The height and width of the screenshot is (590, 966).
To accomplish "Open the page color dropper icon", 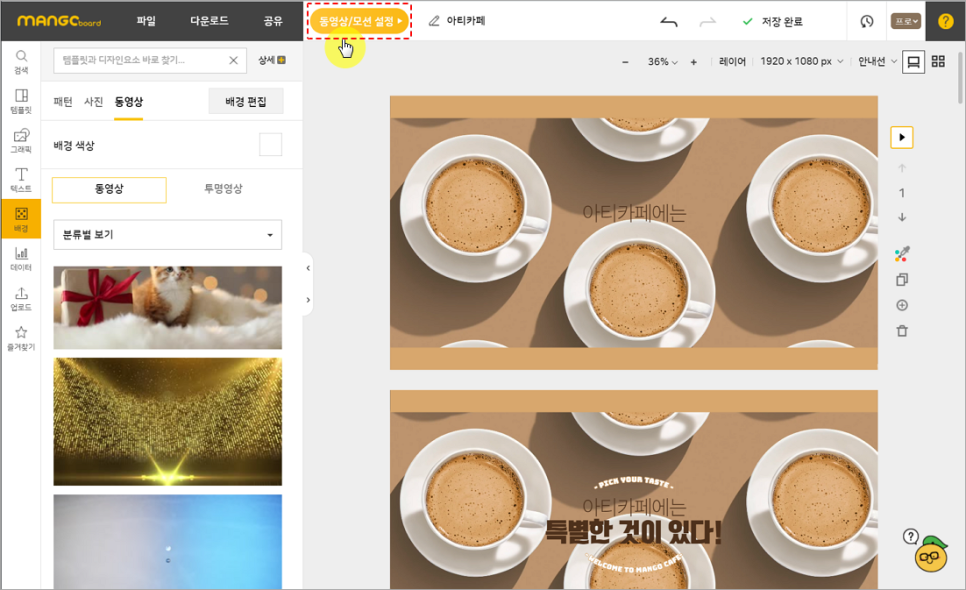I will (902, 254).
